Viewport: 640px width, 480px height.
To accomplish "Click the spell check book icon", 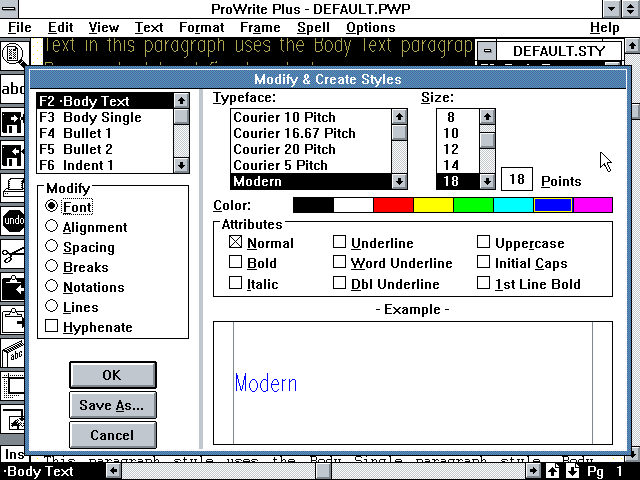I will [x=12, y=353].
